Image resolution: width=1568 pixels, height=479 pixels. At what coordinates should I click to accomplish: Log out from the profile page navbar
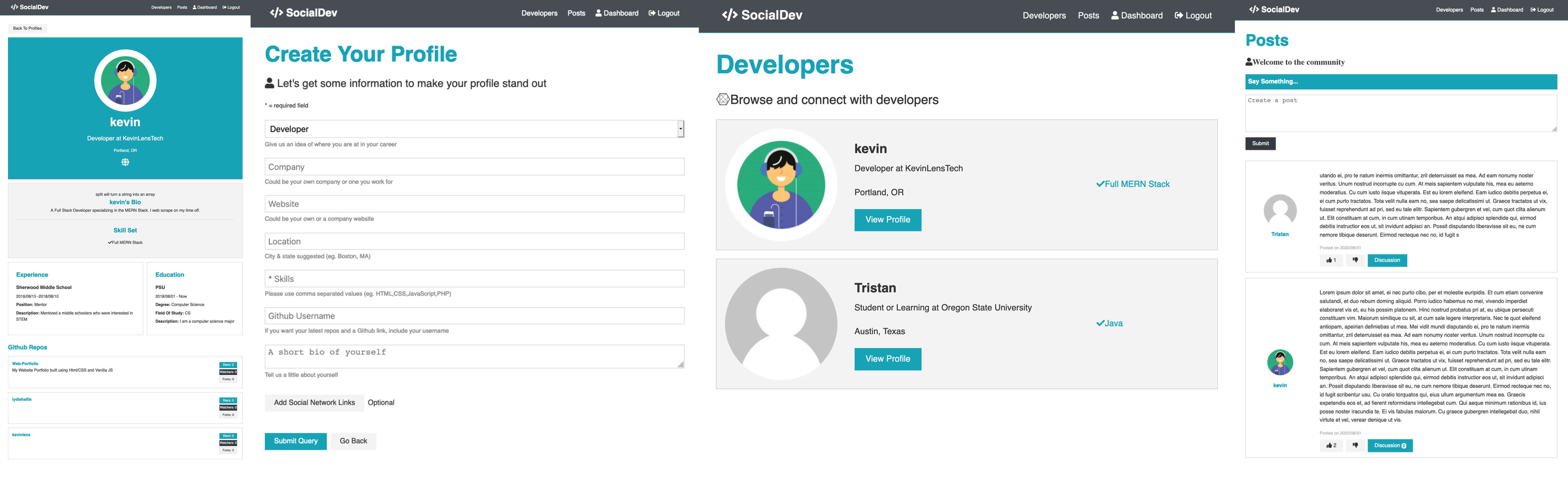coord(231,7)
